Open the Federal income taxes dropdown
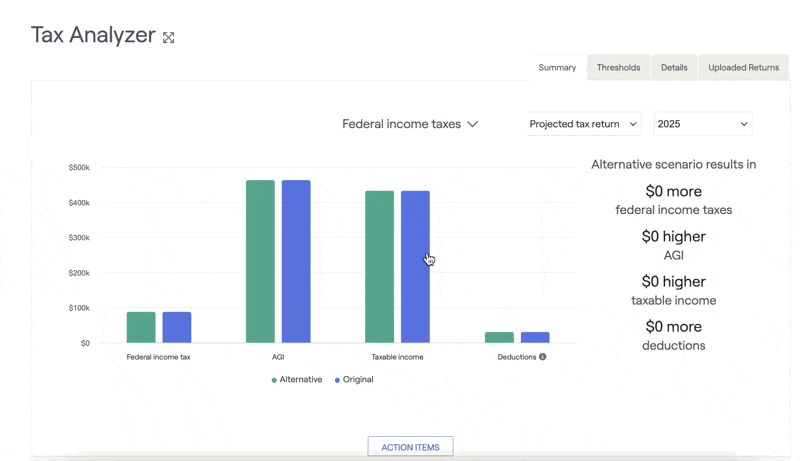This screenshot has height=461, width=800. (x=410, y=124)
